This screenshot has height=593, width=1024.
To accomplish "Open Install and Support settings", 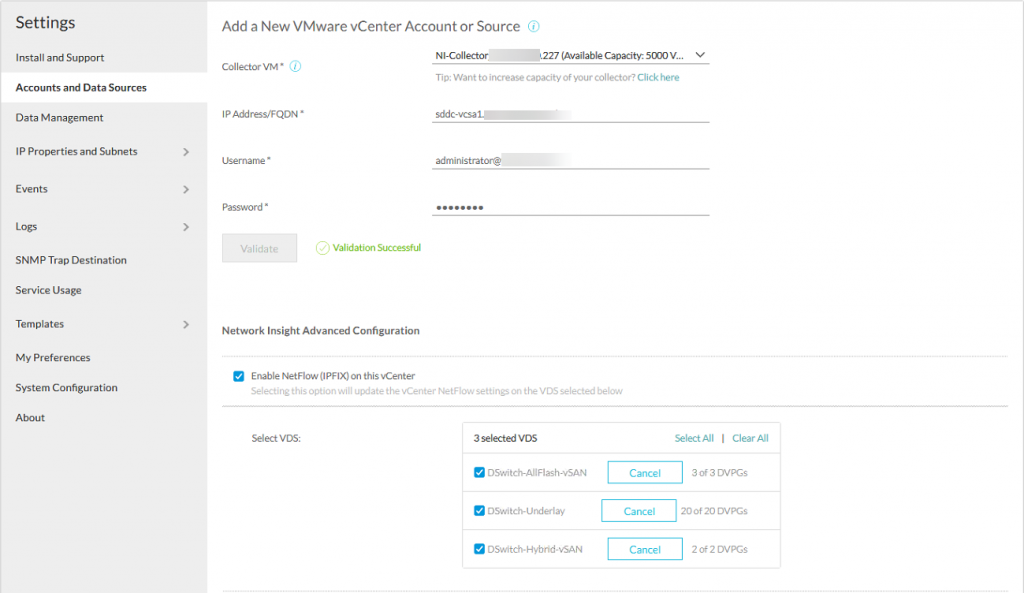I will 60,58.
